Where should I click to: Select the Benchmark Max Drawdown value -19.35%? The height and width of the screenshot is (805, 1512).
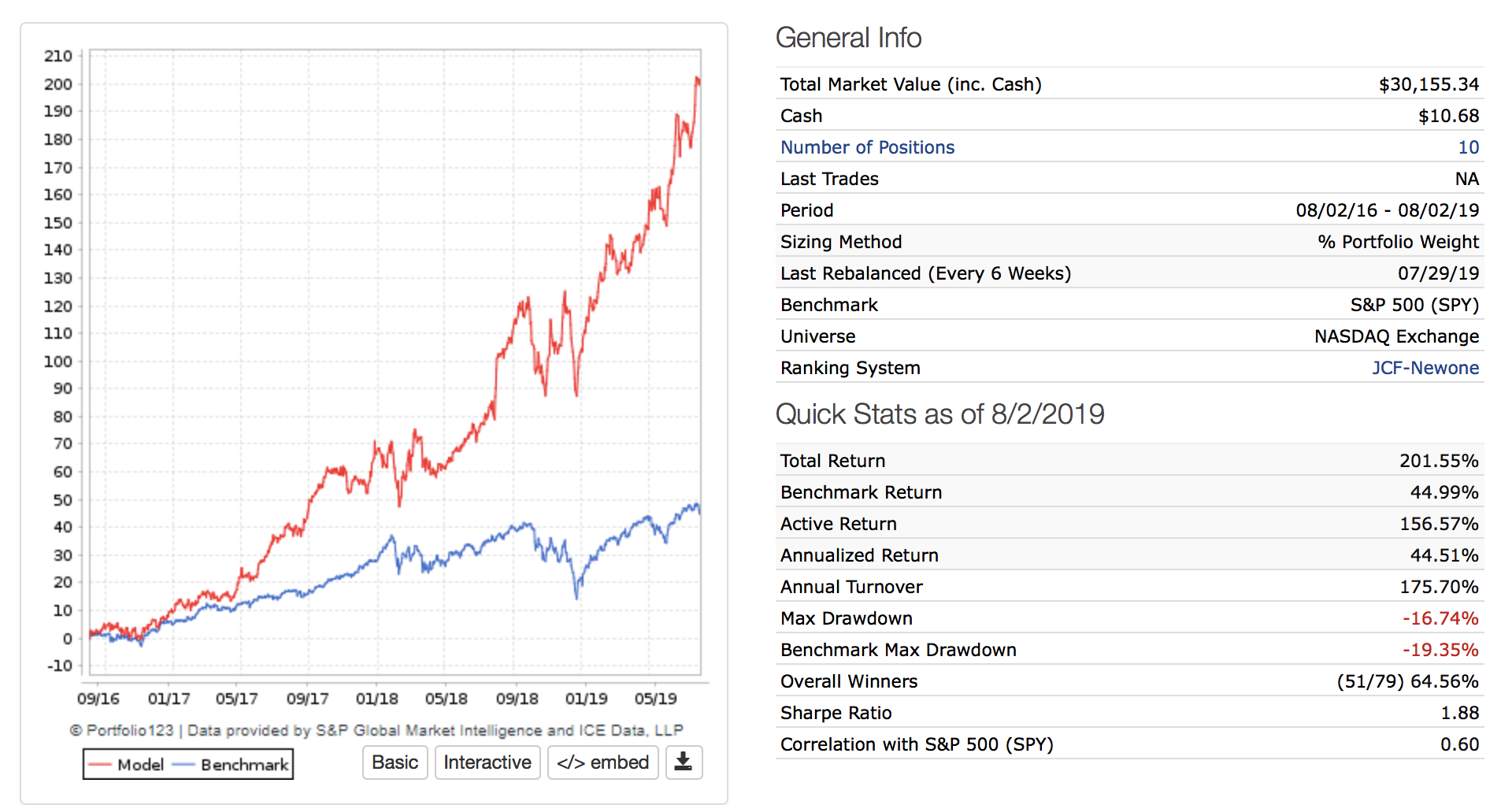(1440, 650)
